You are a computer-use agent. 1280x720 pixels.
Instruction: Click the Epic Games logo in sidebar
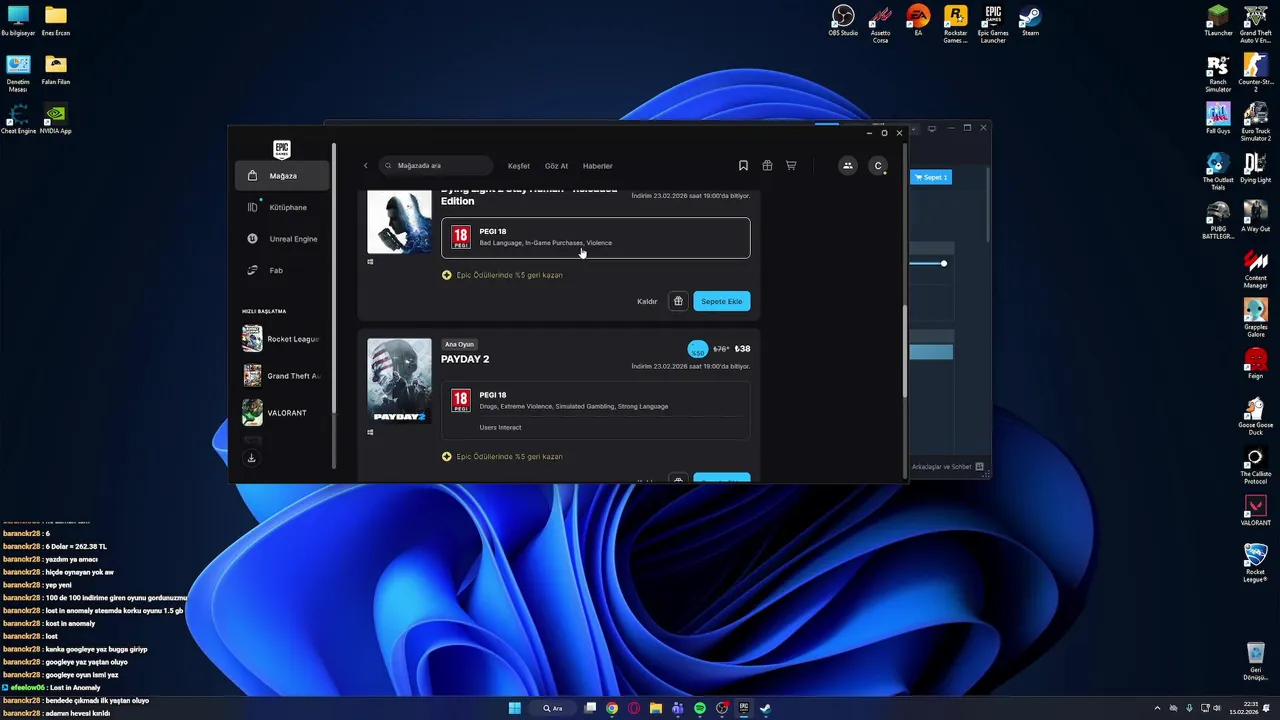pos(282,149)
